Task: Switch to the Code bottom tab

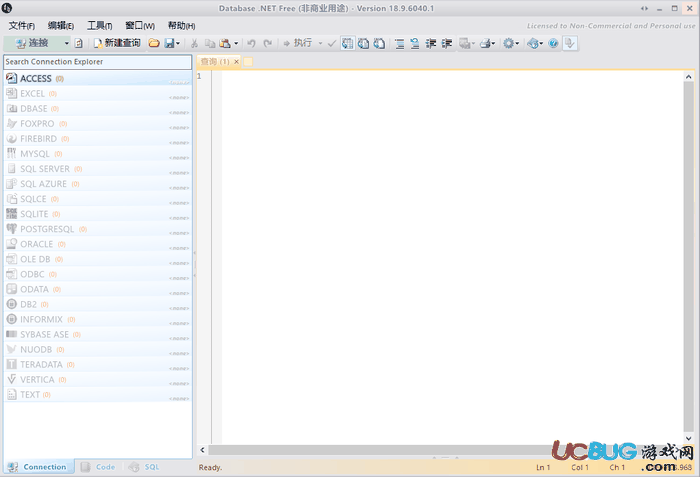Action: pos(99,467)
